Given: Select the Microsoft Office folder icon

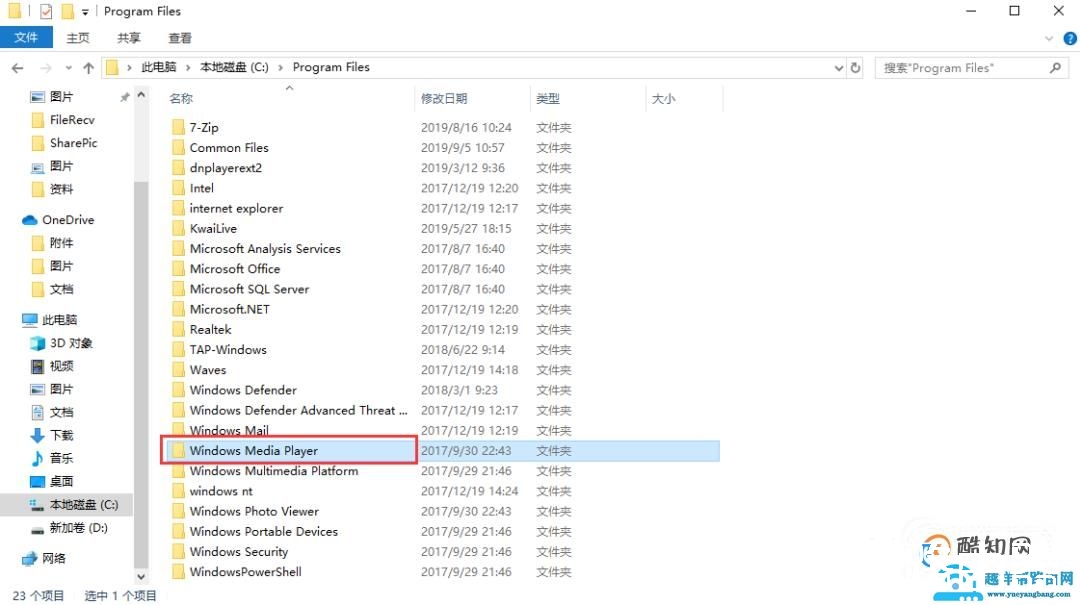Looking at the screenshot, I should coord(178,269).
